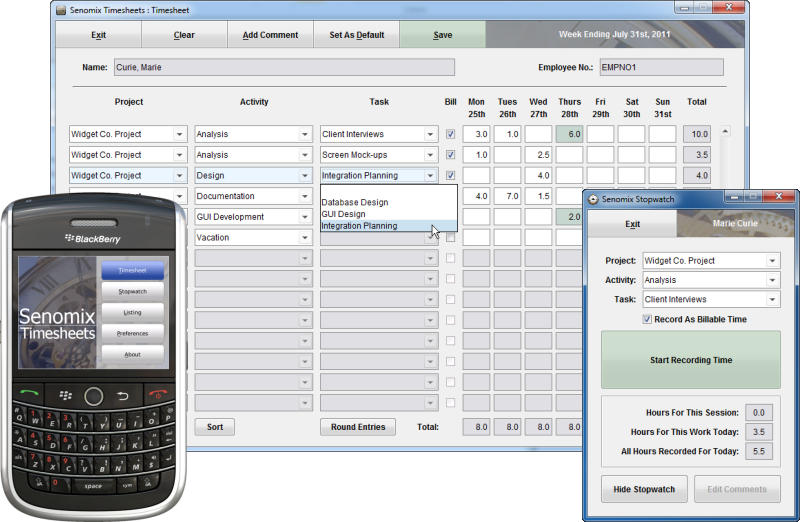Image resolution: width=800 pixels, height=522 pixels.
Task: Open Preferences on BlackBerry menu
Action: (x=133, y=333)
